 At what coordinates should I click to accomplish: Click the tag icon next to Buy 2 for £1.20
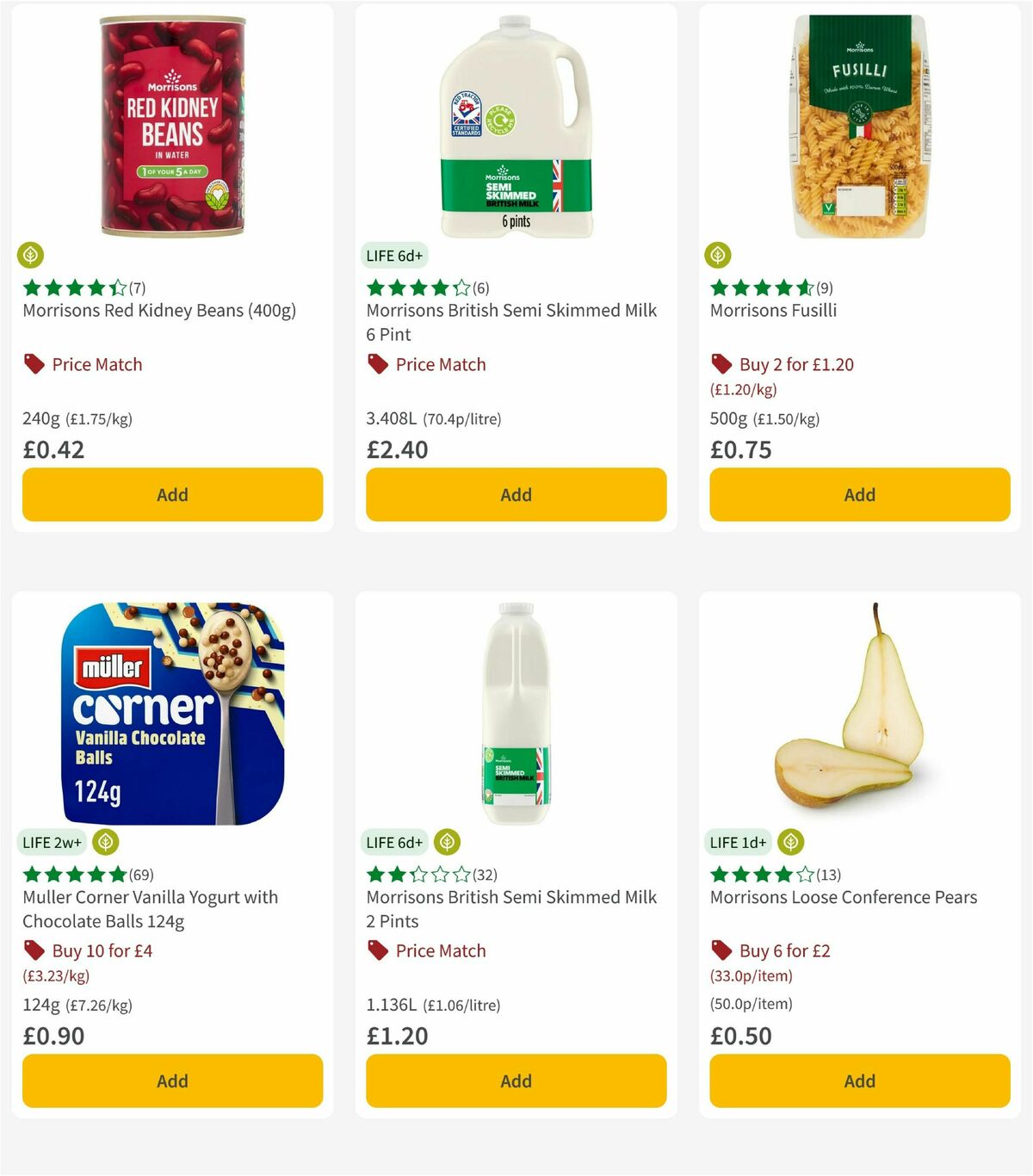721,364
